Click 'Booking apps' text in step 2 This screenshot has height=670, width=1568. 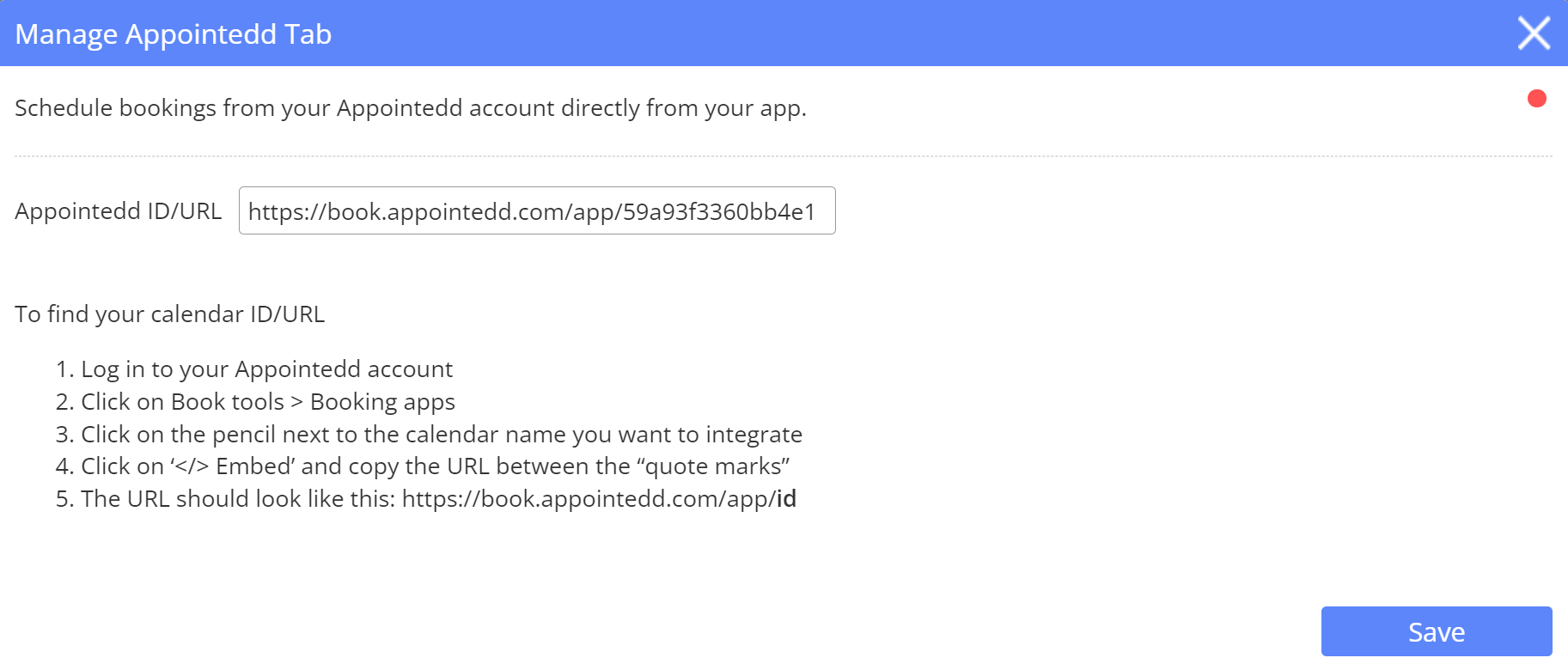382,402
